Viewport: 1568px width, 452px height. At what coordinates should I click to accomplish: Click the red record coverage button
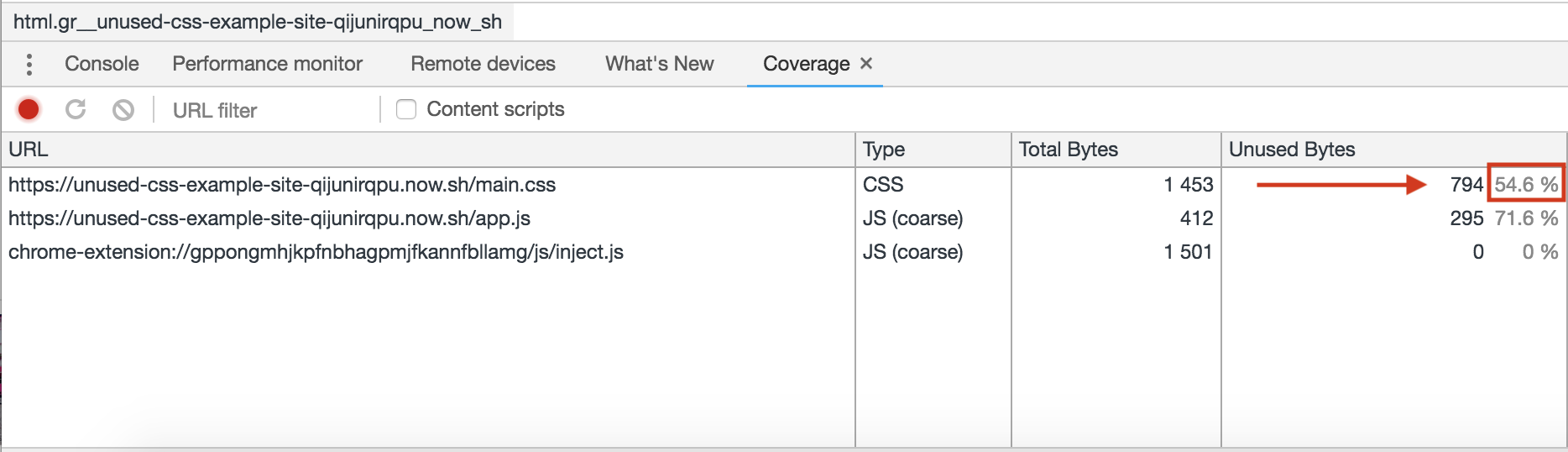[x=29, y=109]
